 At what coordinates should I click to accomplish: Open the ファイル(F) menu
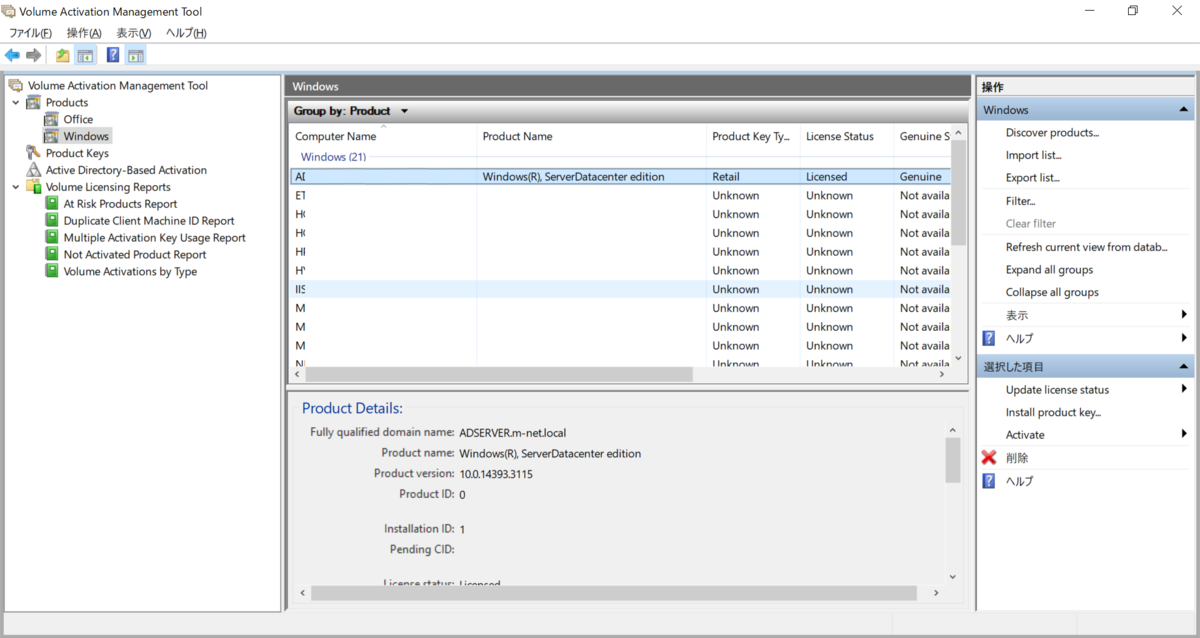[30, 33]
